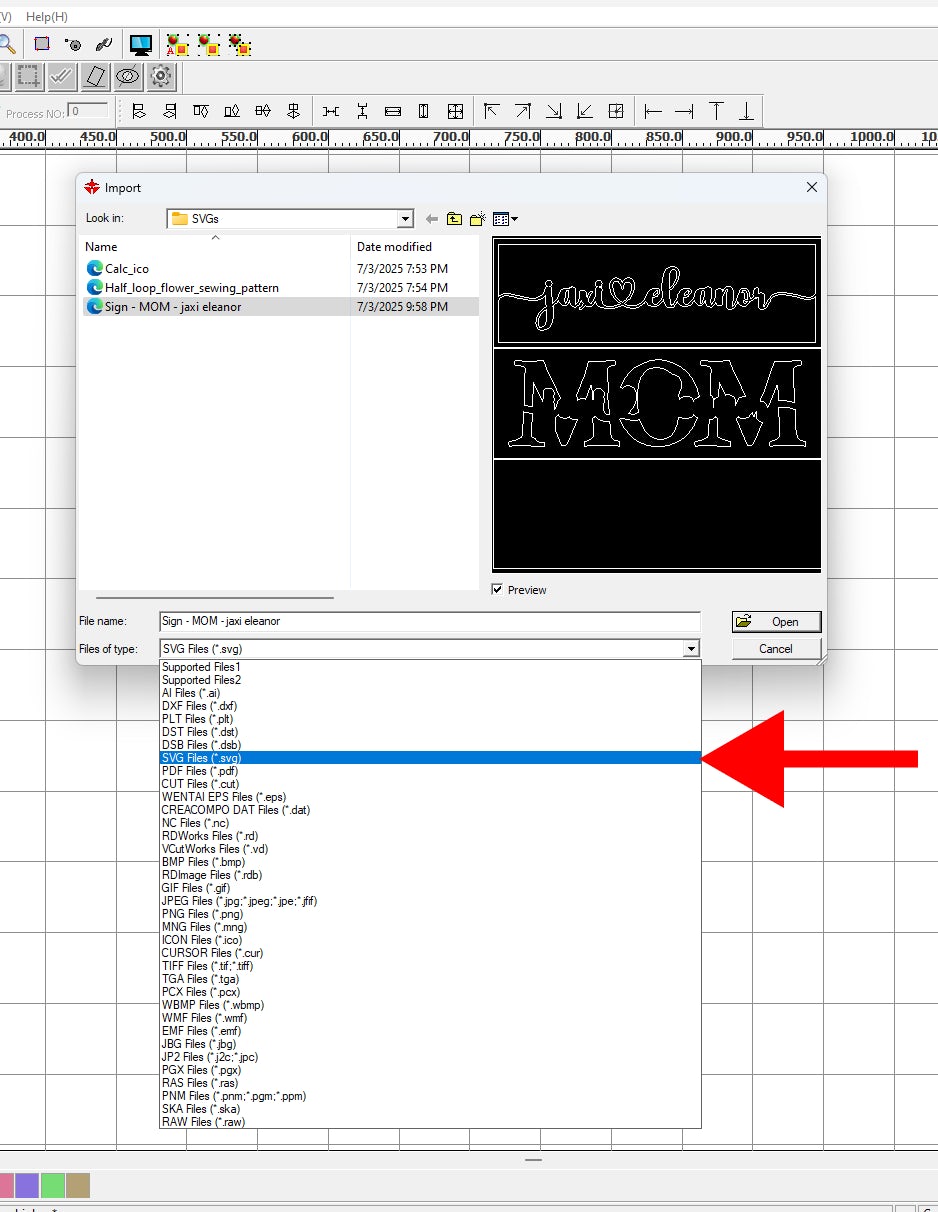This screenshot has width=938, height=1212.
Task: Click the four-square grid alignment icon
Action: (455, 111)
